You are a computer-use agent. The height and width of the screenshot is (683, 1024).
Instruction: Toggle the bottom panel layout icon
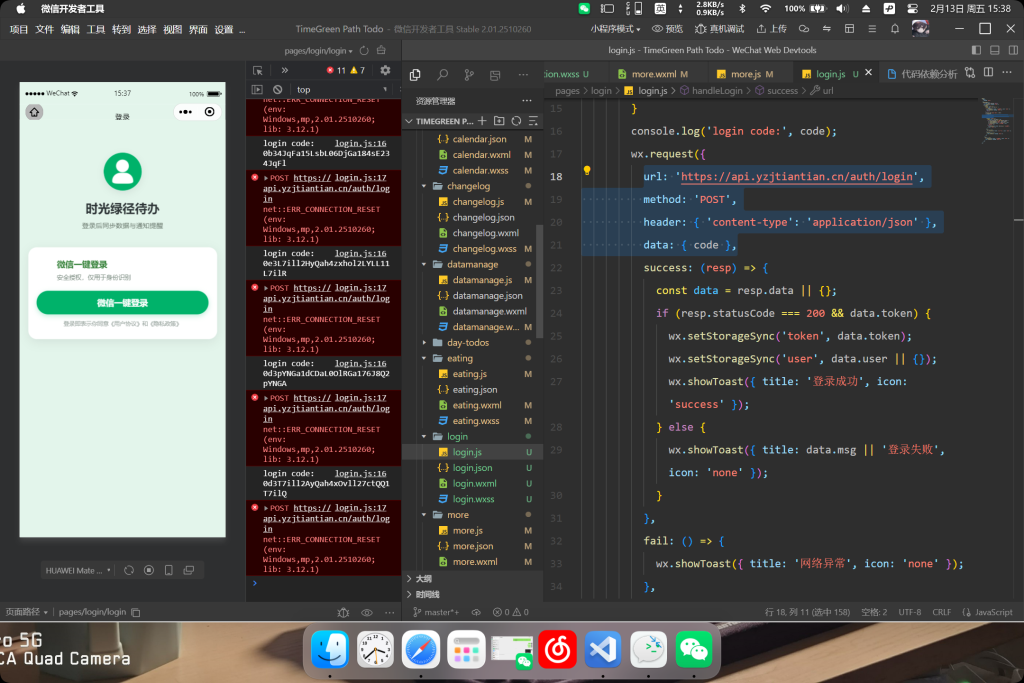pyautogui.click(x=994, y=50)
